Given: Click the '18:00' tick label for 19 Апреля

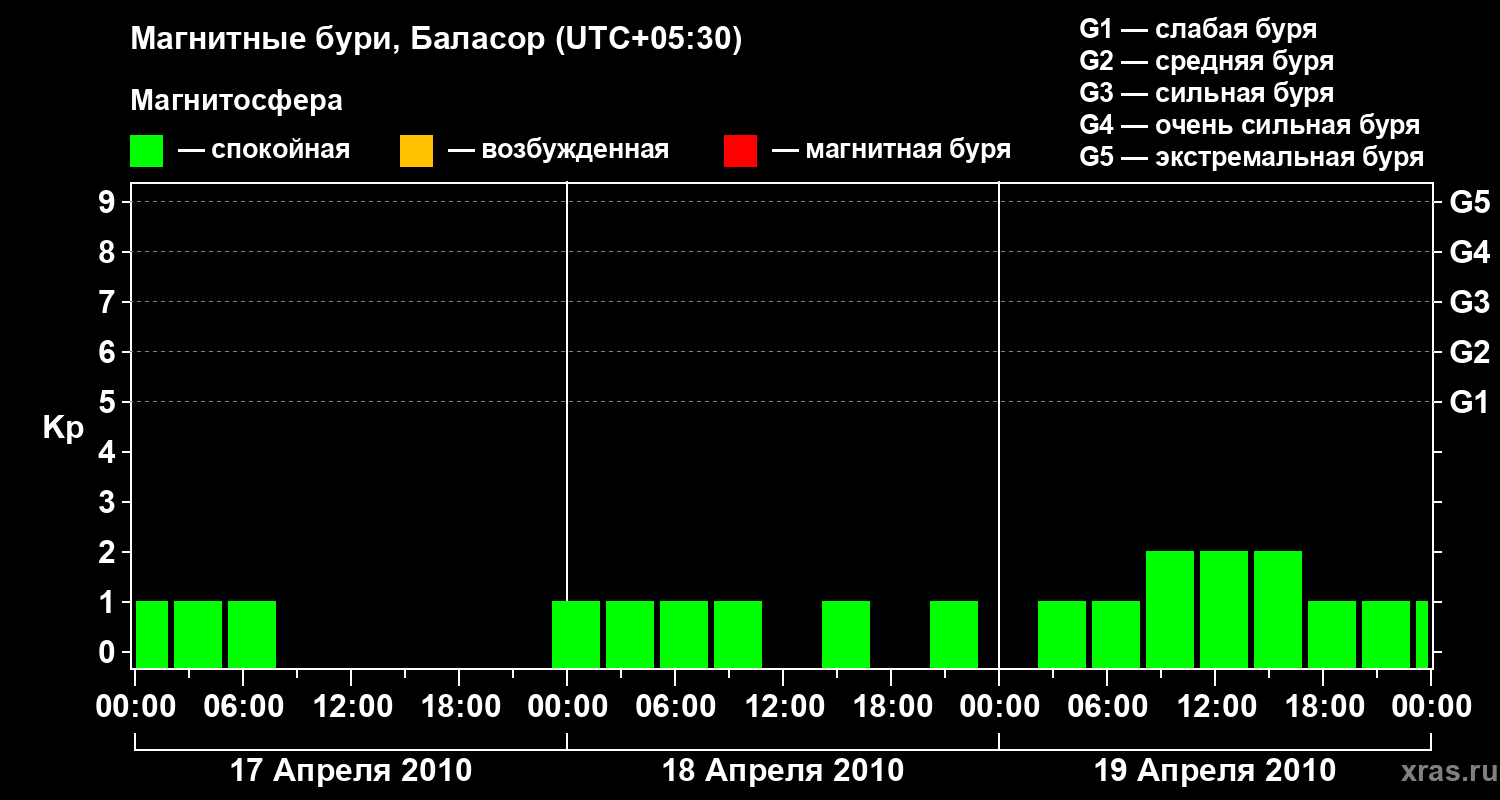Looking at the screenshot, I should click(1323, 706).
